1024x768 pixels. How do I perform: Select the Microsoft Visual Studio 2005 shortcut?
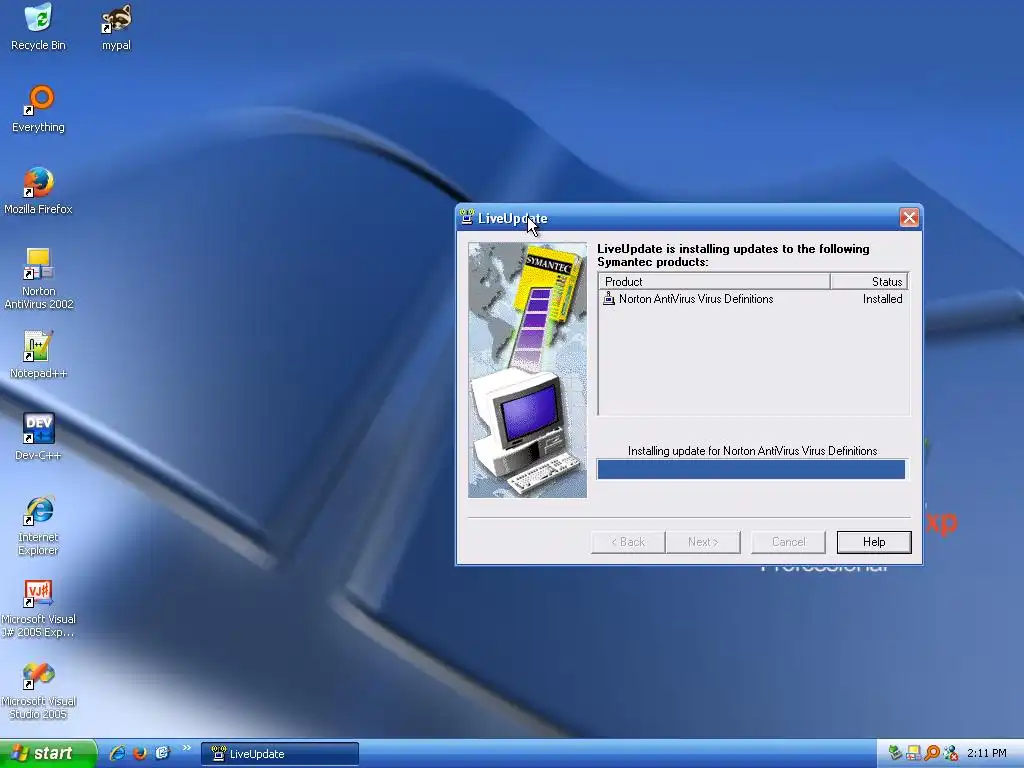pyautogui.click(x=39, y=691)
